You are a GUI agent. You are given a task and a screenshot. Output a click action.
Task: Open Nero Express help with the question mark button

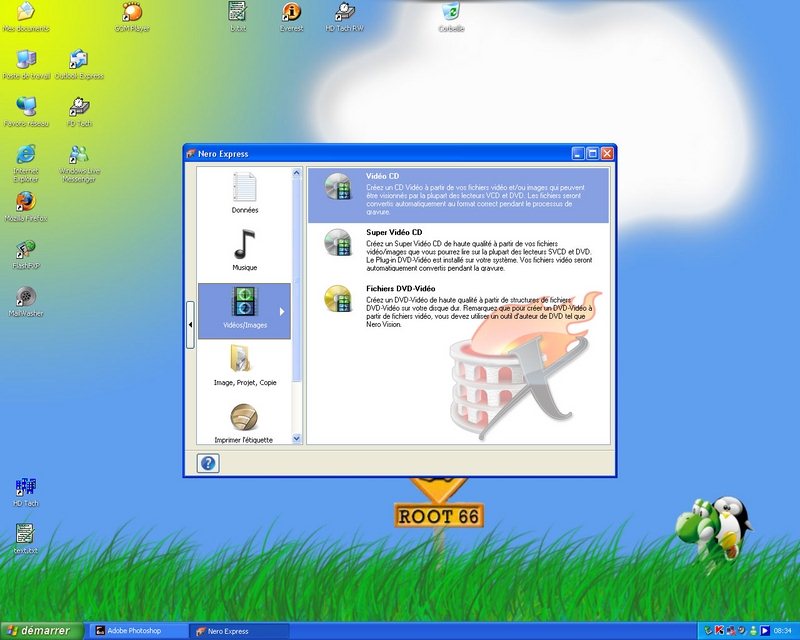(x=208, y=463)
